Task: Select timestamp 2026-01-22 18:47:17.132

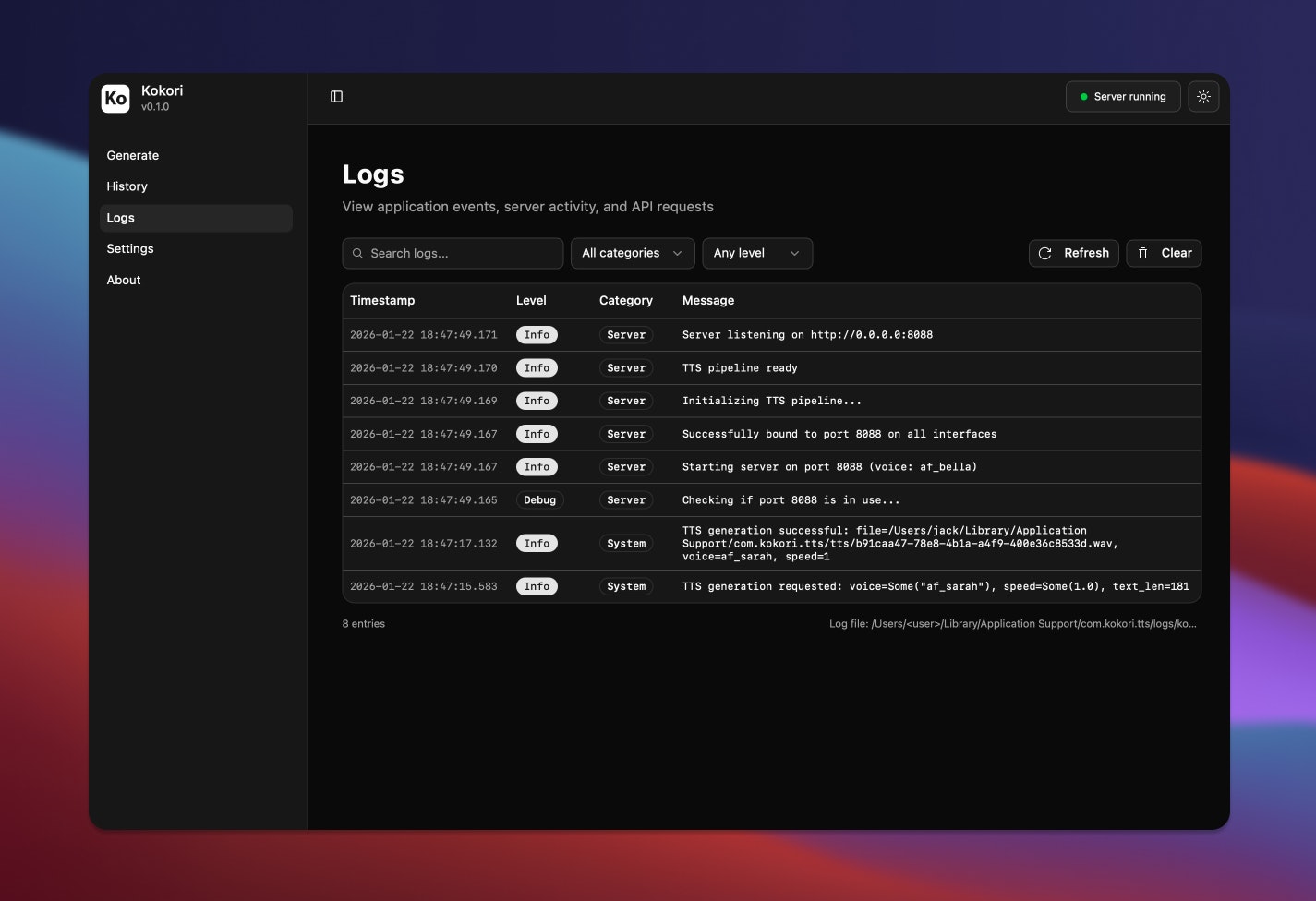Action: (424, 544)
